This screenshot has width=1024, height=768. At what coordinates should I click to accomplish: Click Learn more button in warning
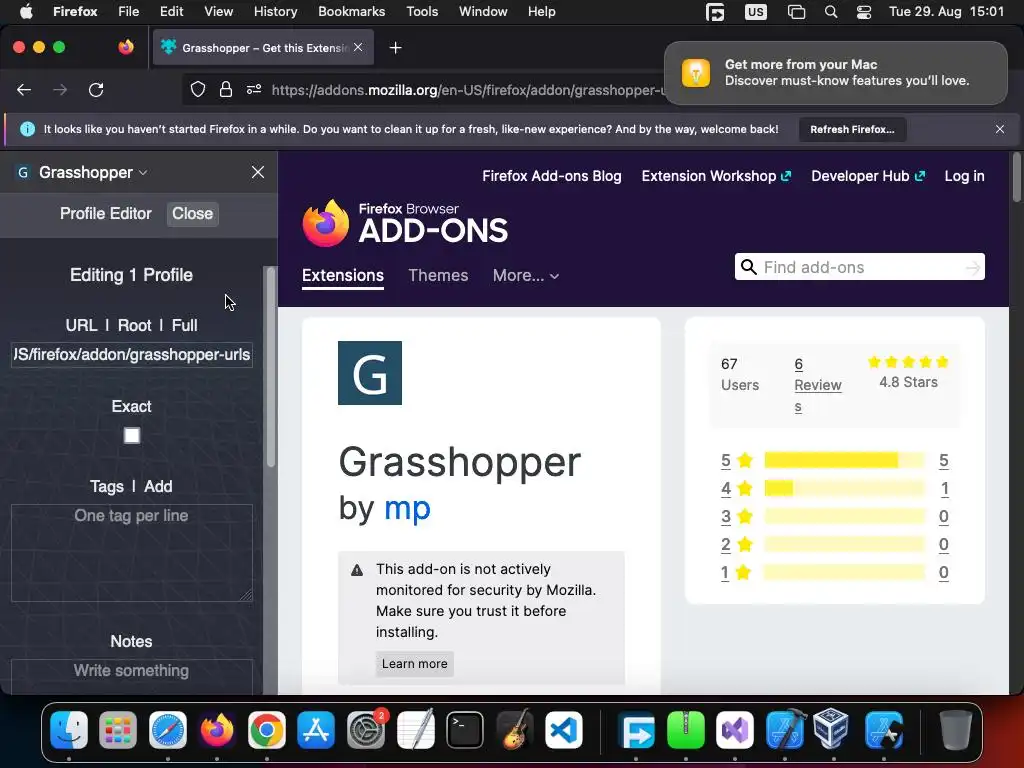pos(415,664)
